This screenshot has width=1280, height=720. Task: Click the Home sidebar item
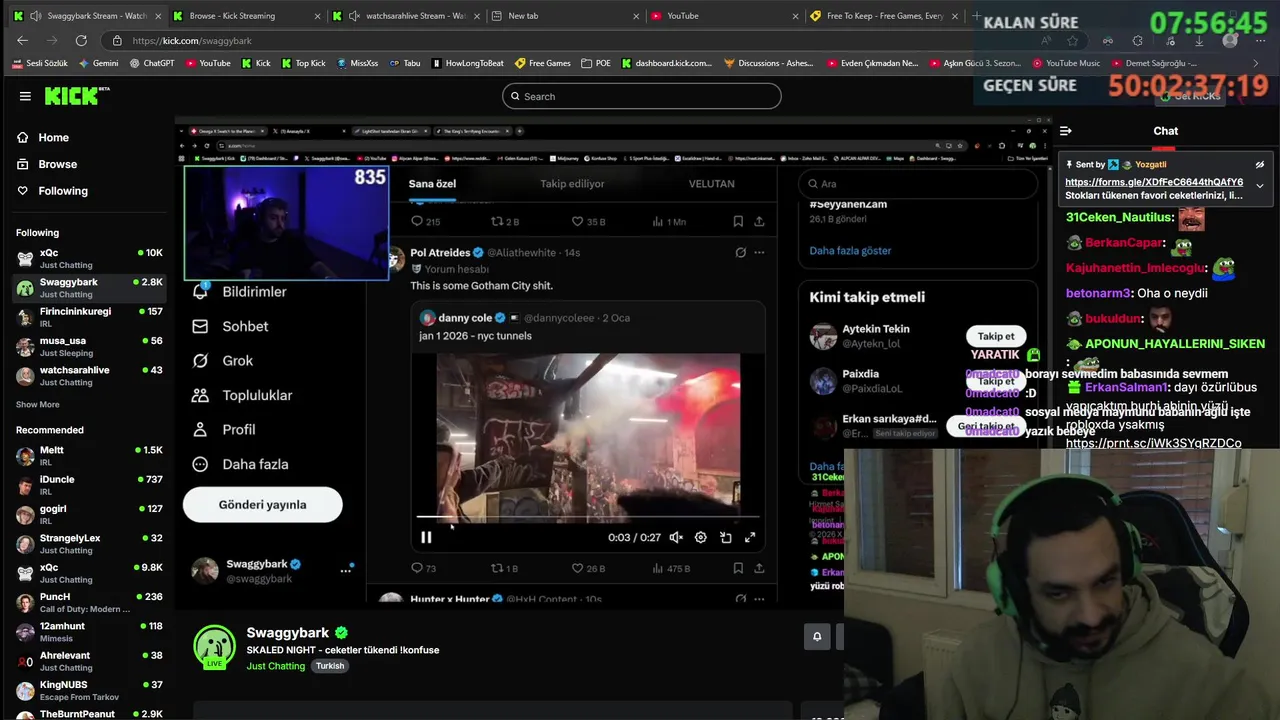click(53, 137)
